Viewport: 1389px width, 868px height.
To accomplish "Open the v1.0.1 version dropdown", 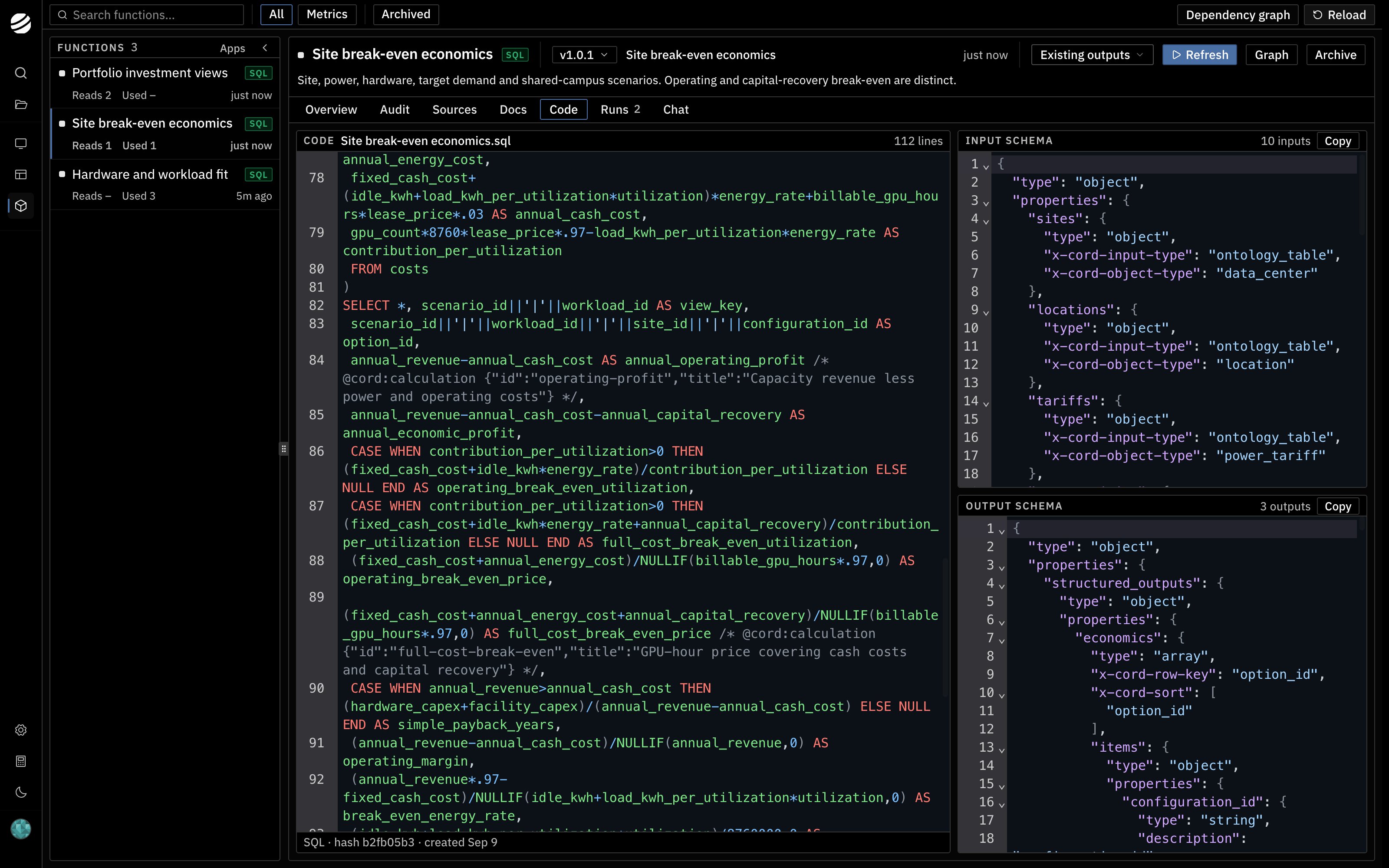I will (584, 55).
